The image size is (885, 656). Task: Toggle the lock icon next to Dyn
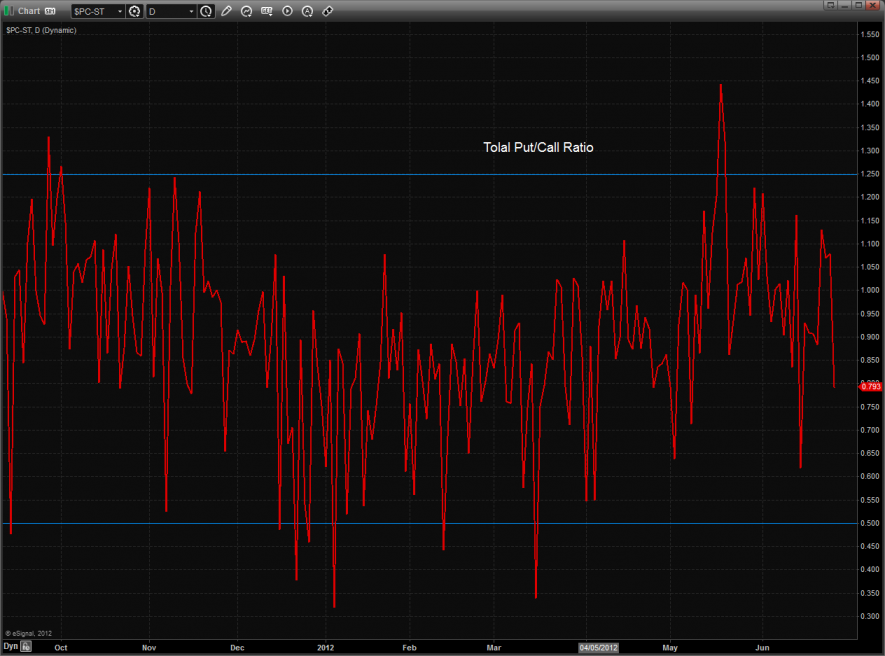[x=27, y=647]
